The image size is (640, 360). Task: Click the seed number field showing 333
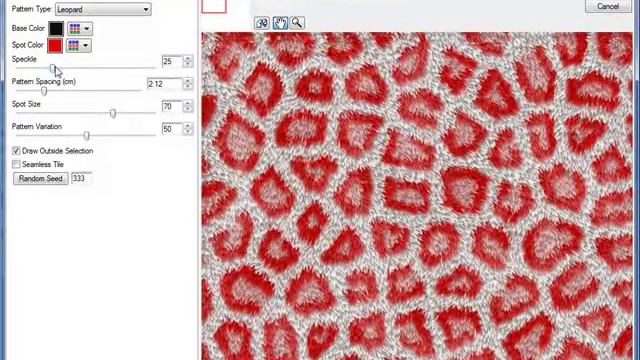coord(82,178)
